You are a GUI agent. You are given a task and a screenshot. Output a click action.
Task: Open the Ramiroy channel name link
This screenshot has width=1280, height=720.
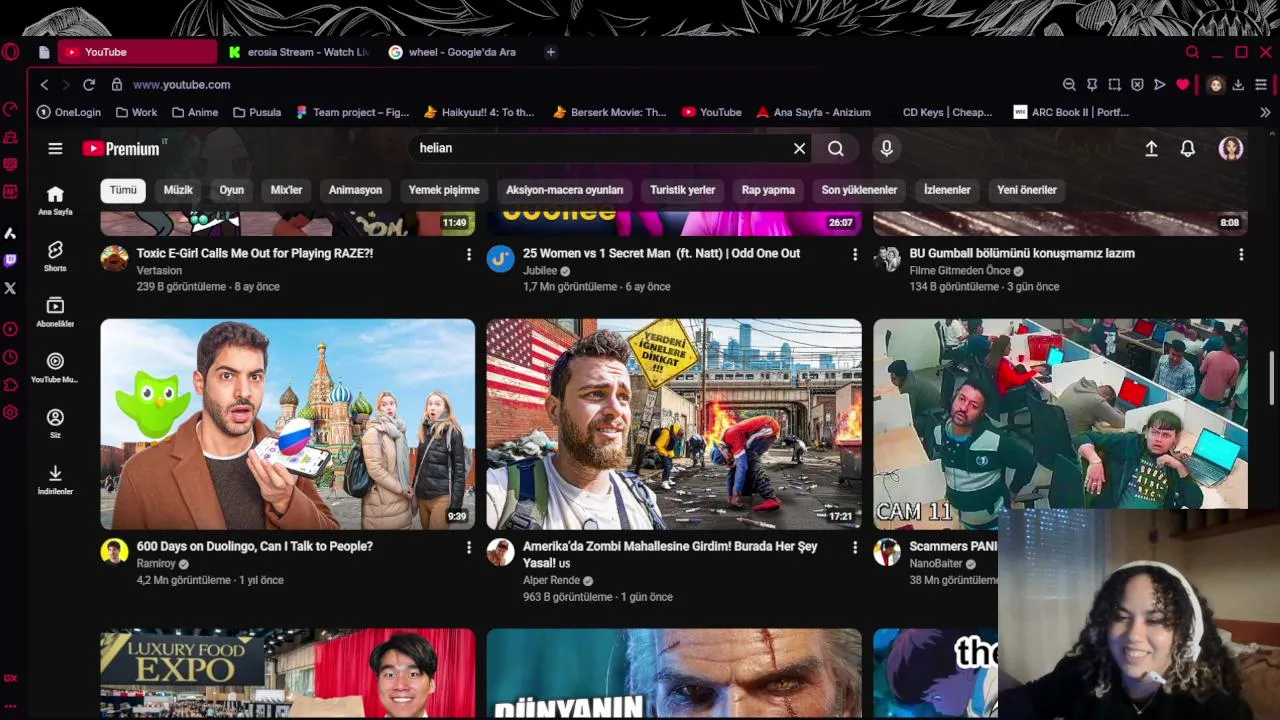[156, 564]
